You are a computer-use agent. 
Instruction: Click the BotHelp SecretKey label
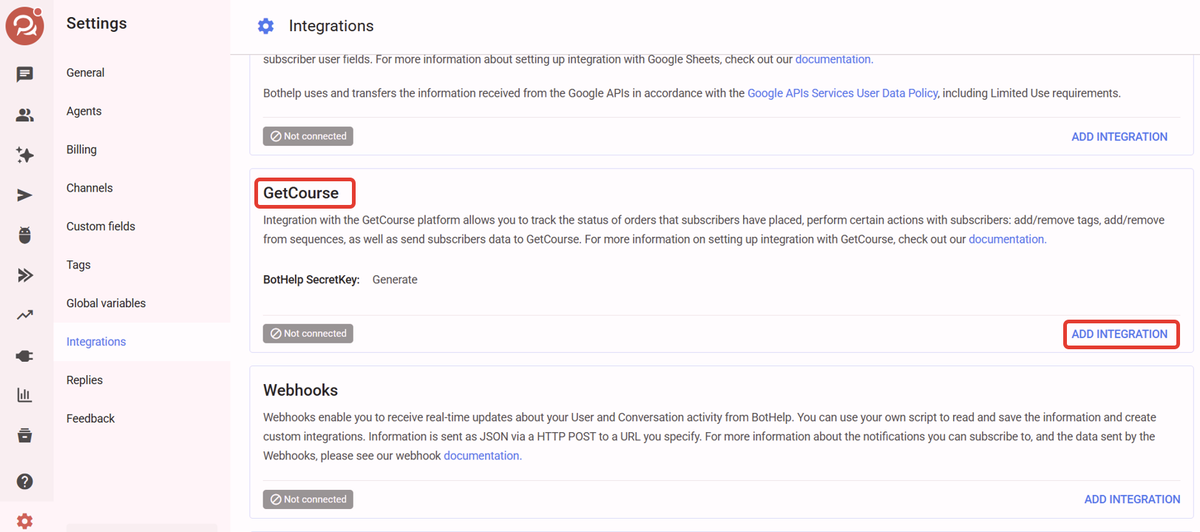pyautogui.click(x=311, y=280)
